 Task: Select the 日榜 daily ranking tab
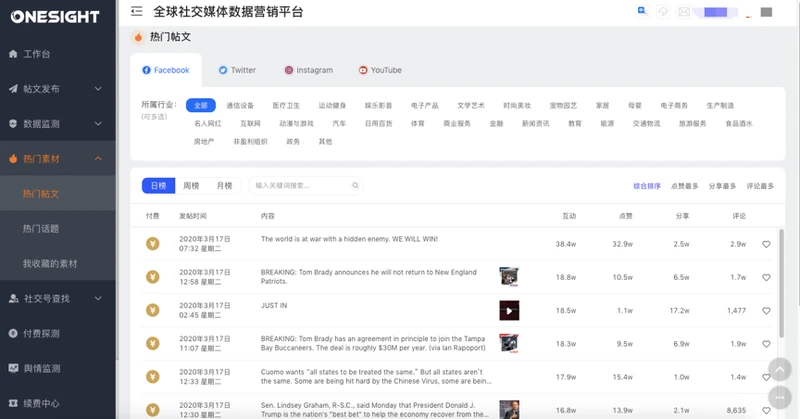click(x=159, y=185)
